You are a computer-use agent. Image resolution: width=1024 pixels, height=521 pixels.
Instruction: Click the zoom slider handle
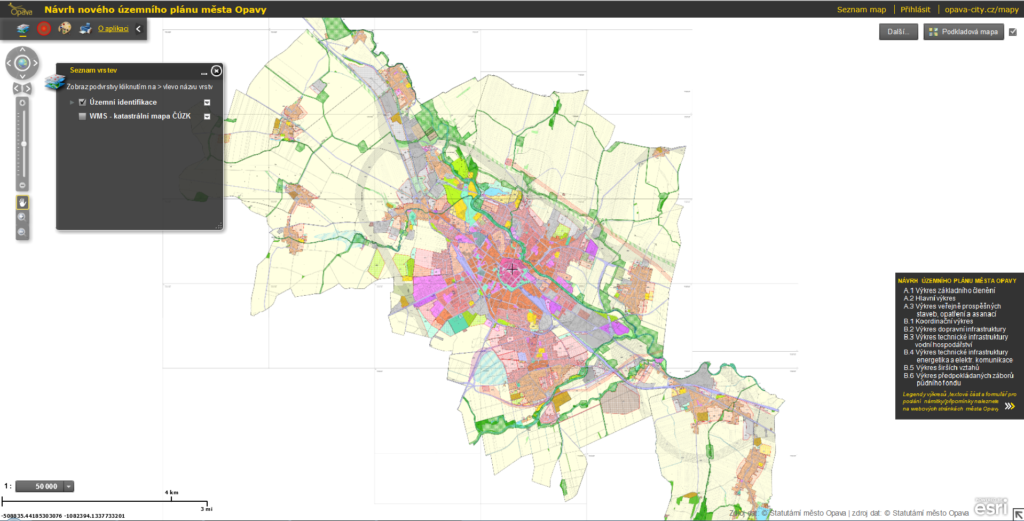tap(24, 144)
